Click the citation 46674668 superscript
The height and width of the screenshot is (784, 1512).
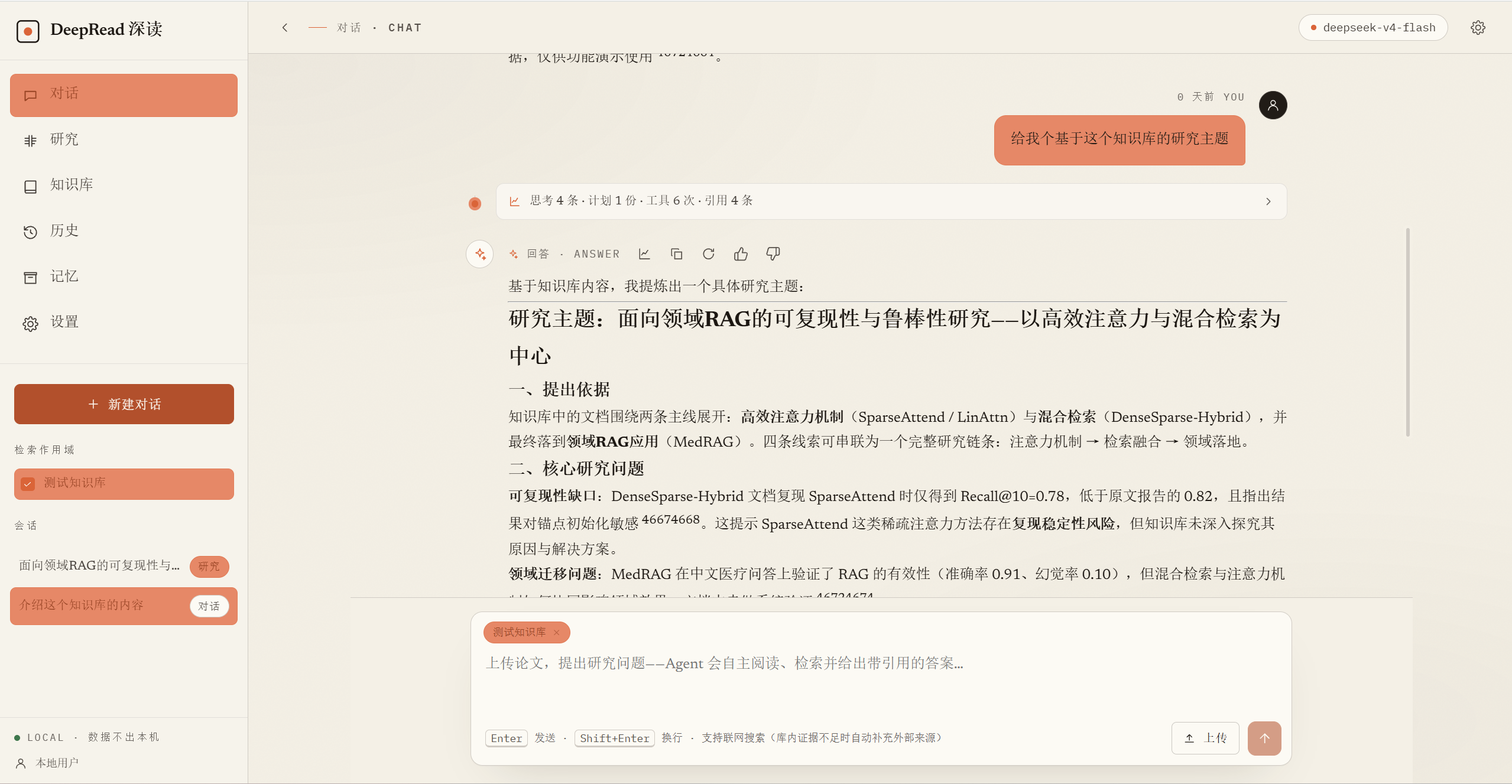pyautogui.click(x=671, y=519)
